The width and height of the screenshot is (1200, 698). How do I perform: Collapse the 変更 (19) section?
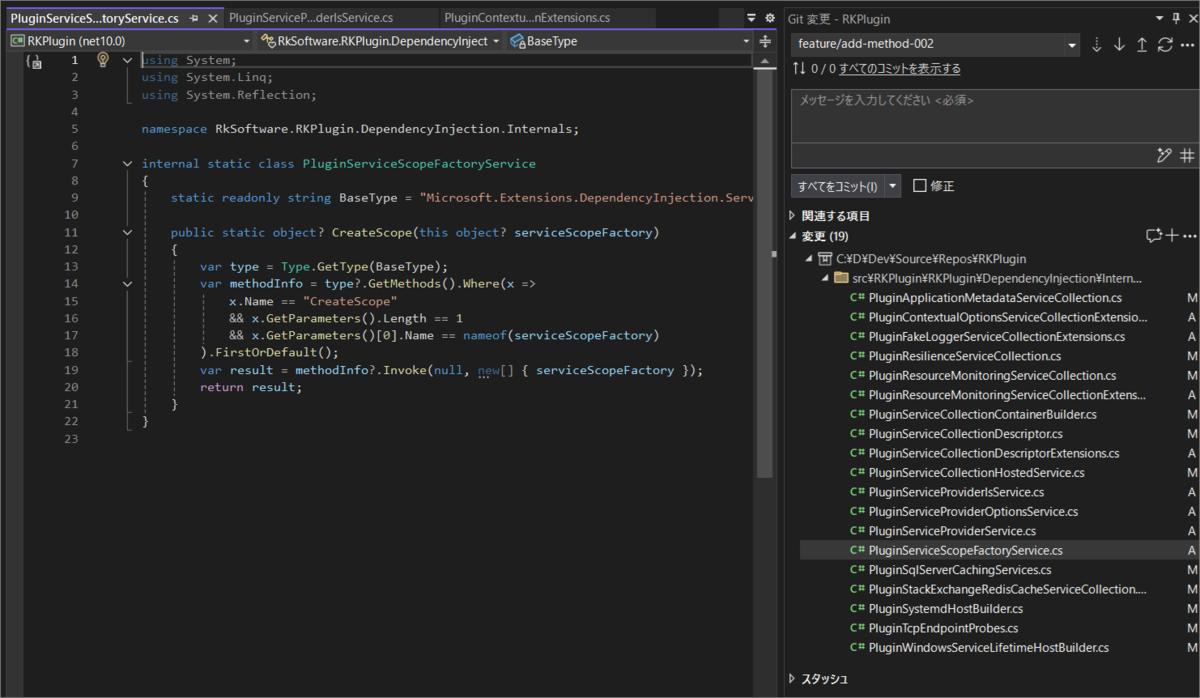pyautogui.click(x=794, y=236)
